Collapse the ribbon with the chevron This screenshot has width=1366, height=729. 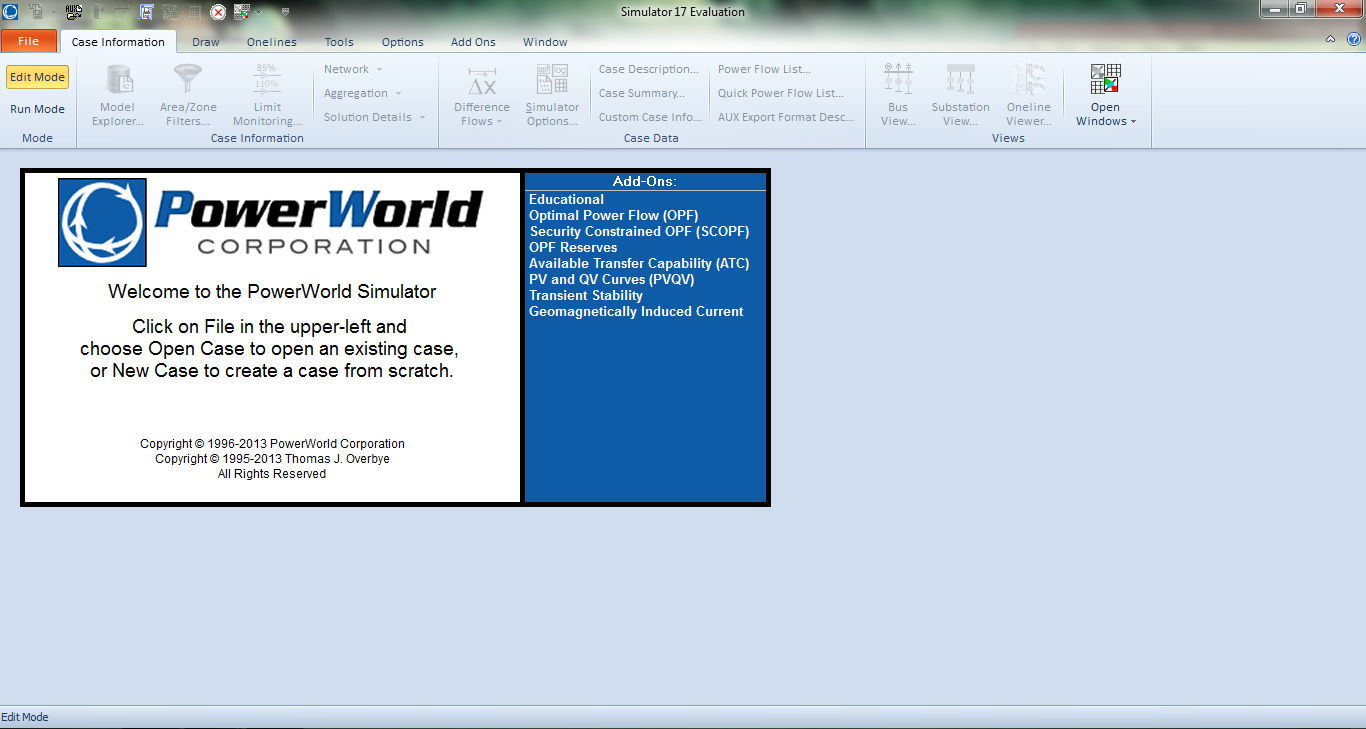[x=1330, y=40]
